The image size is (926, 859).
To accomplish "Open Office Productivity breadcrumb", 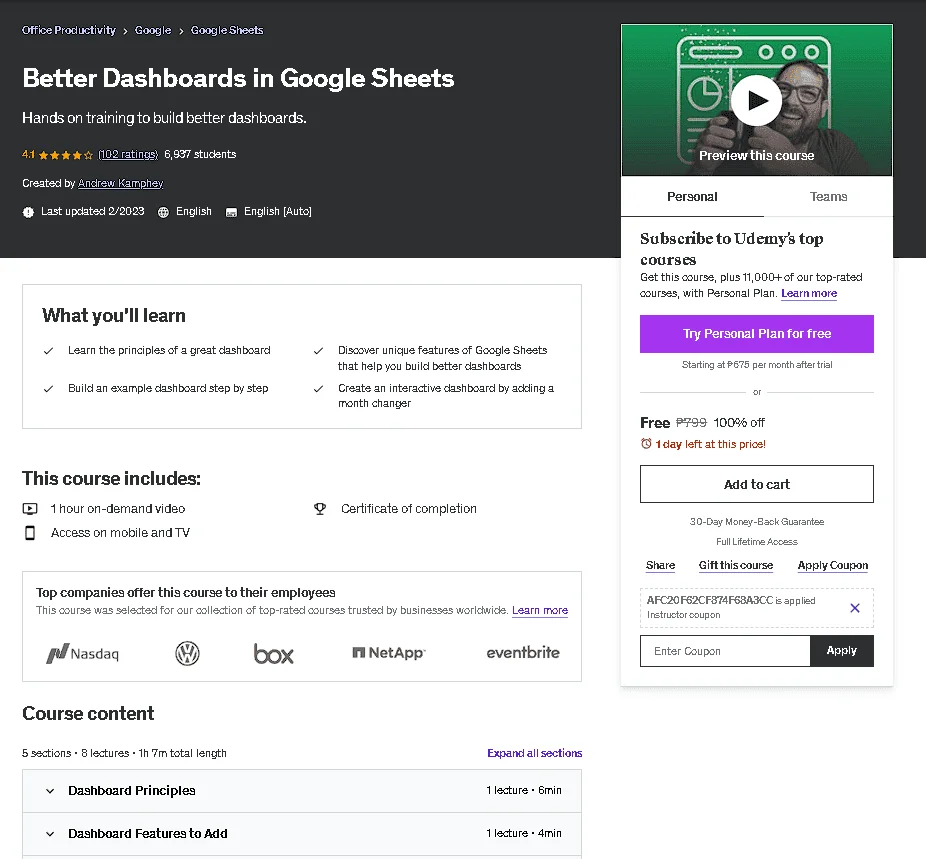I will pyautogui.click(x=69, y=30).
